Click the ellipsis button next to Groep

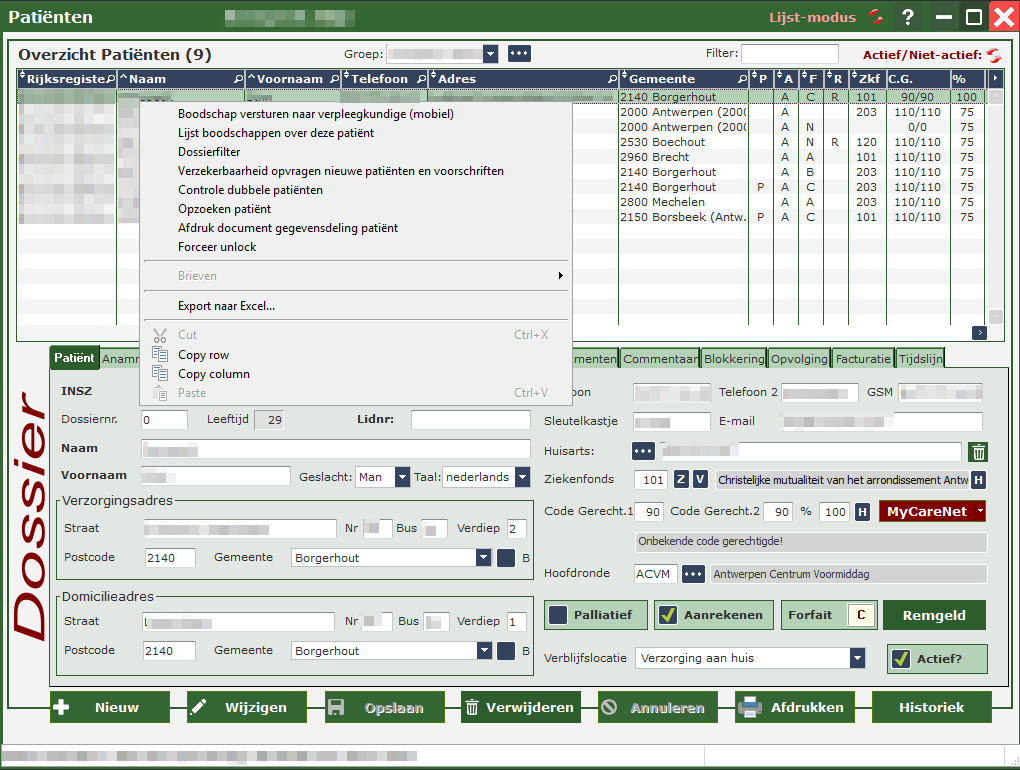(519, 54)
